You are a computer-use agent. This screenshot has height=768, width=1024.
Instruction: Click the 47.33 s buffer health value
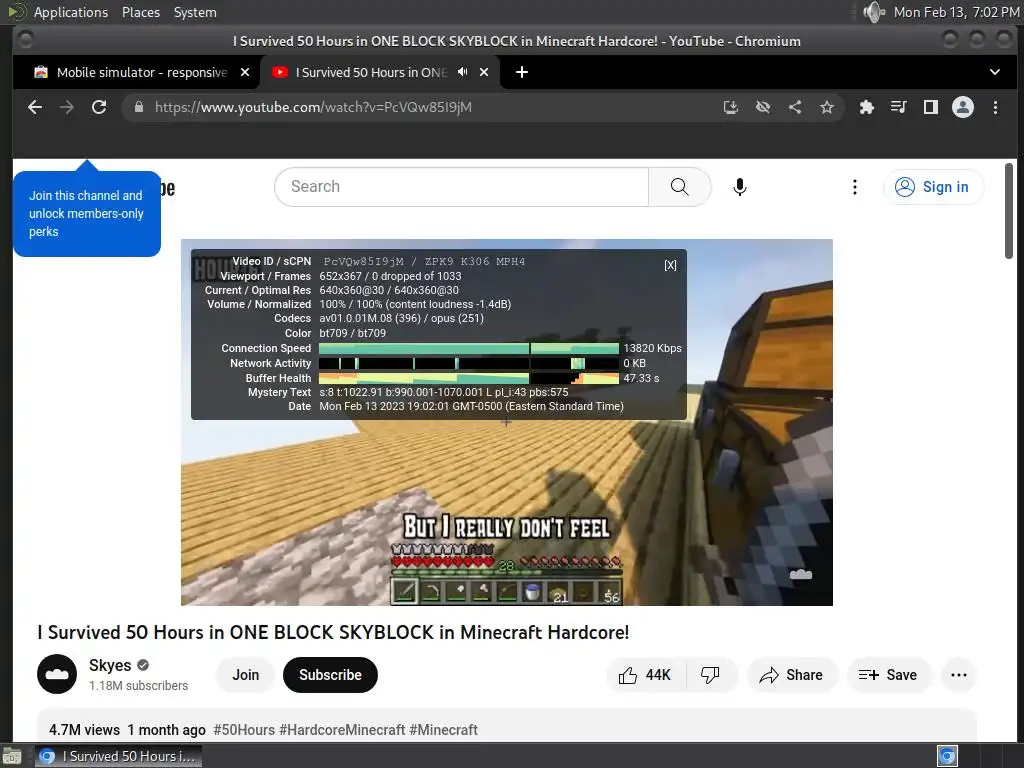[641, 378]
